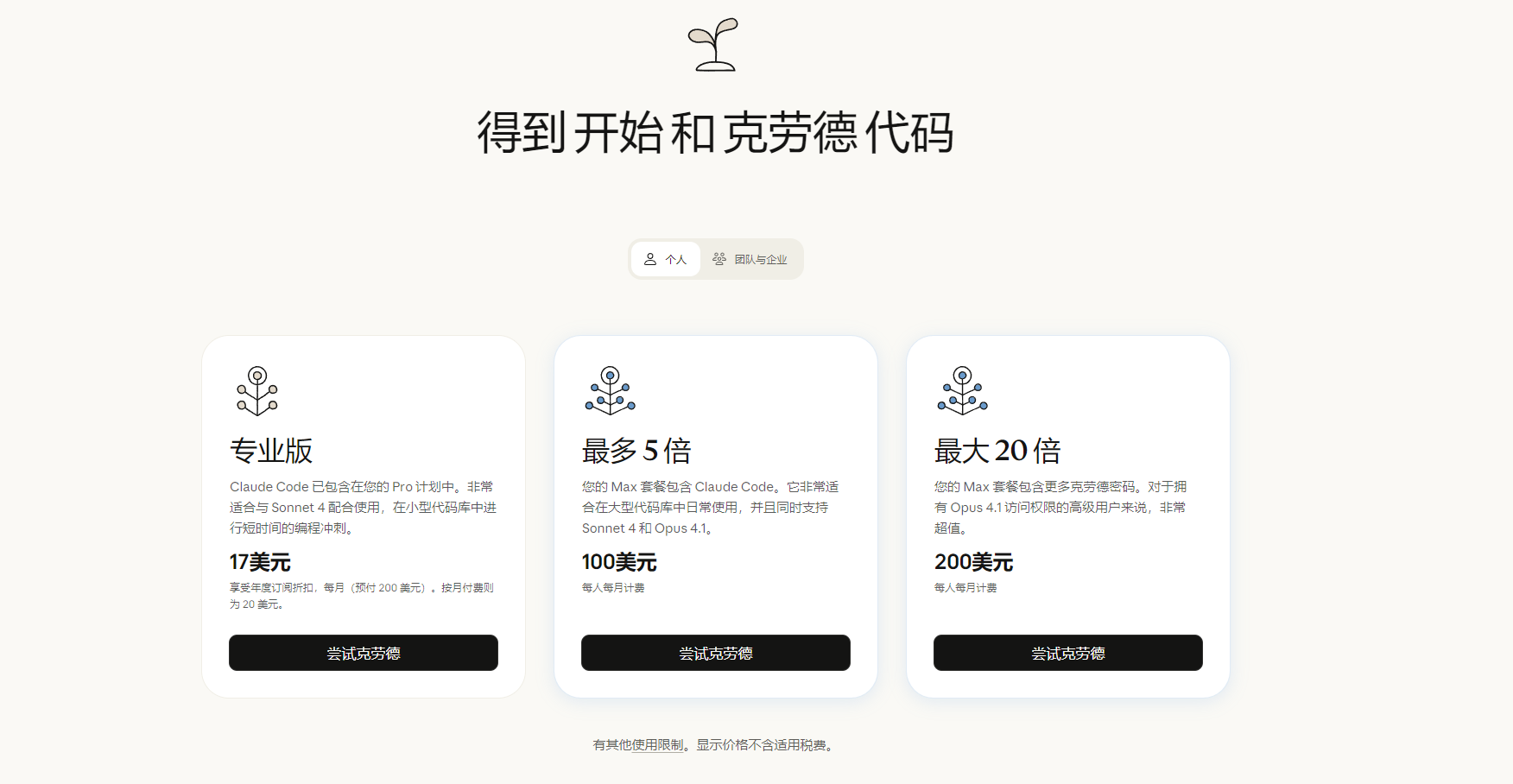Click the sprout logo icon at top

(714, 44)
